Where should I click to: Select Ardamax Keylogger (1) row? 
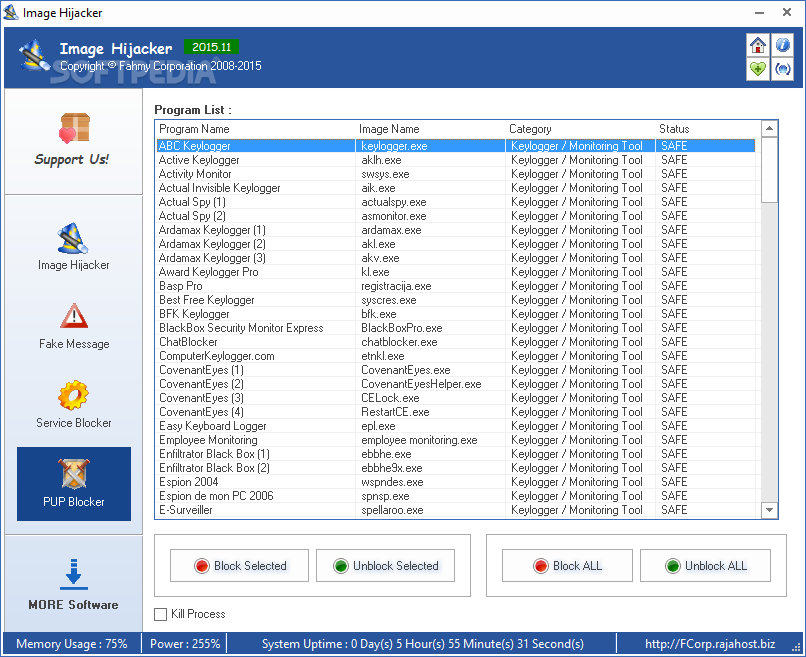[456, 230]
